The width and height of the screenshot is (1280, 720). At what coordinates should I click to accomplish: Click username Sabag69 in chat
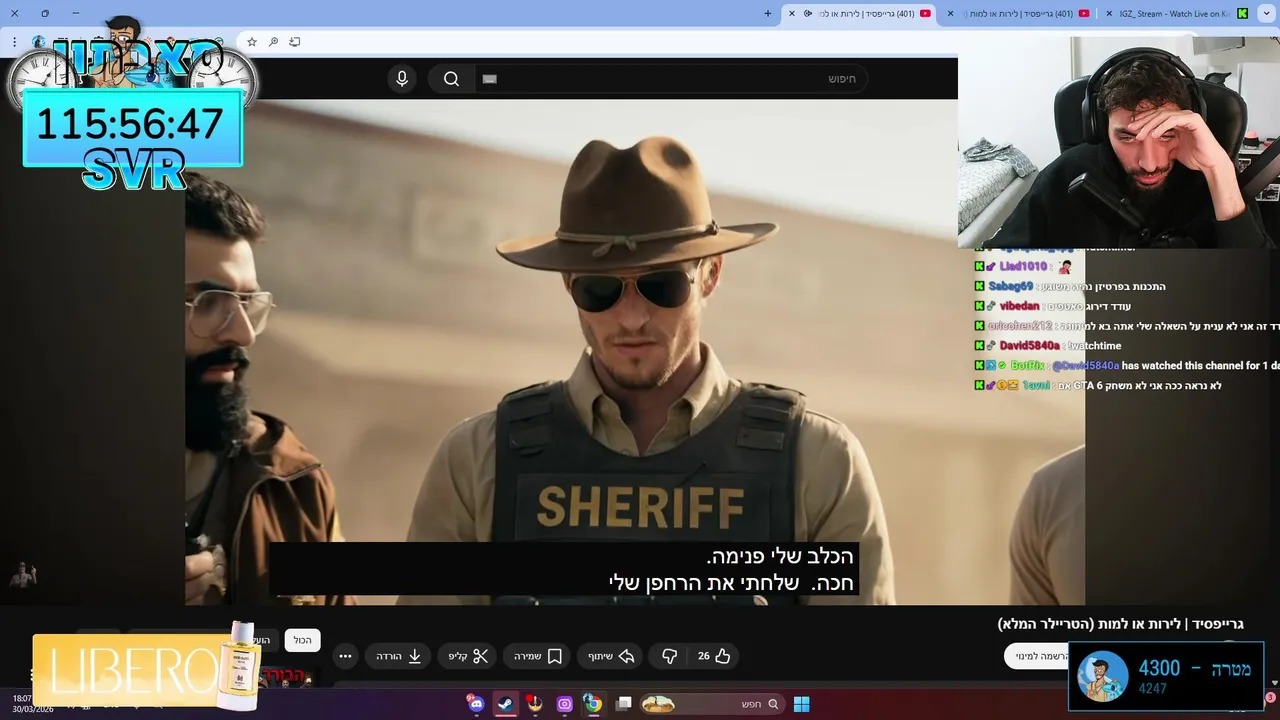tap(1011, 286)
